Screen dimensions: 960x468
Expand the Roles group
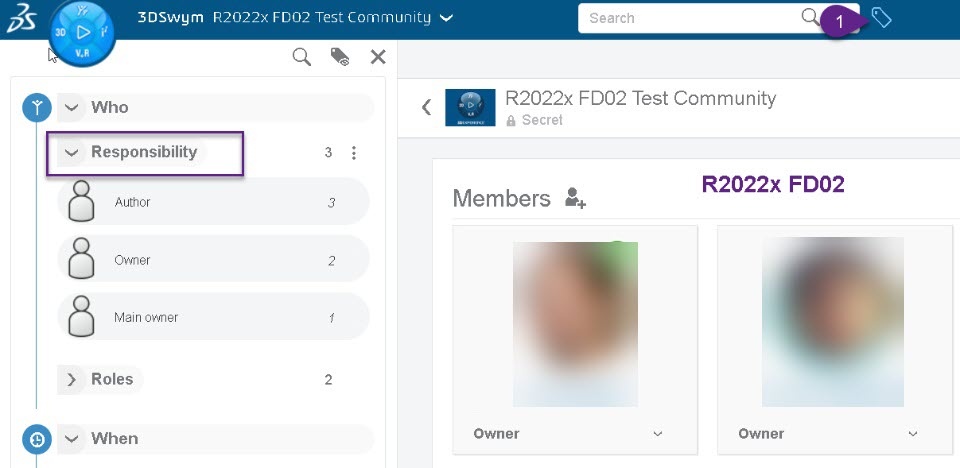click(71, 380)
